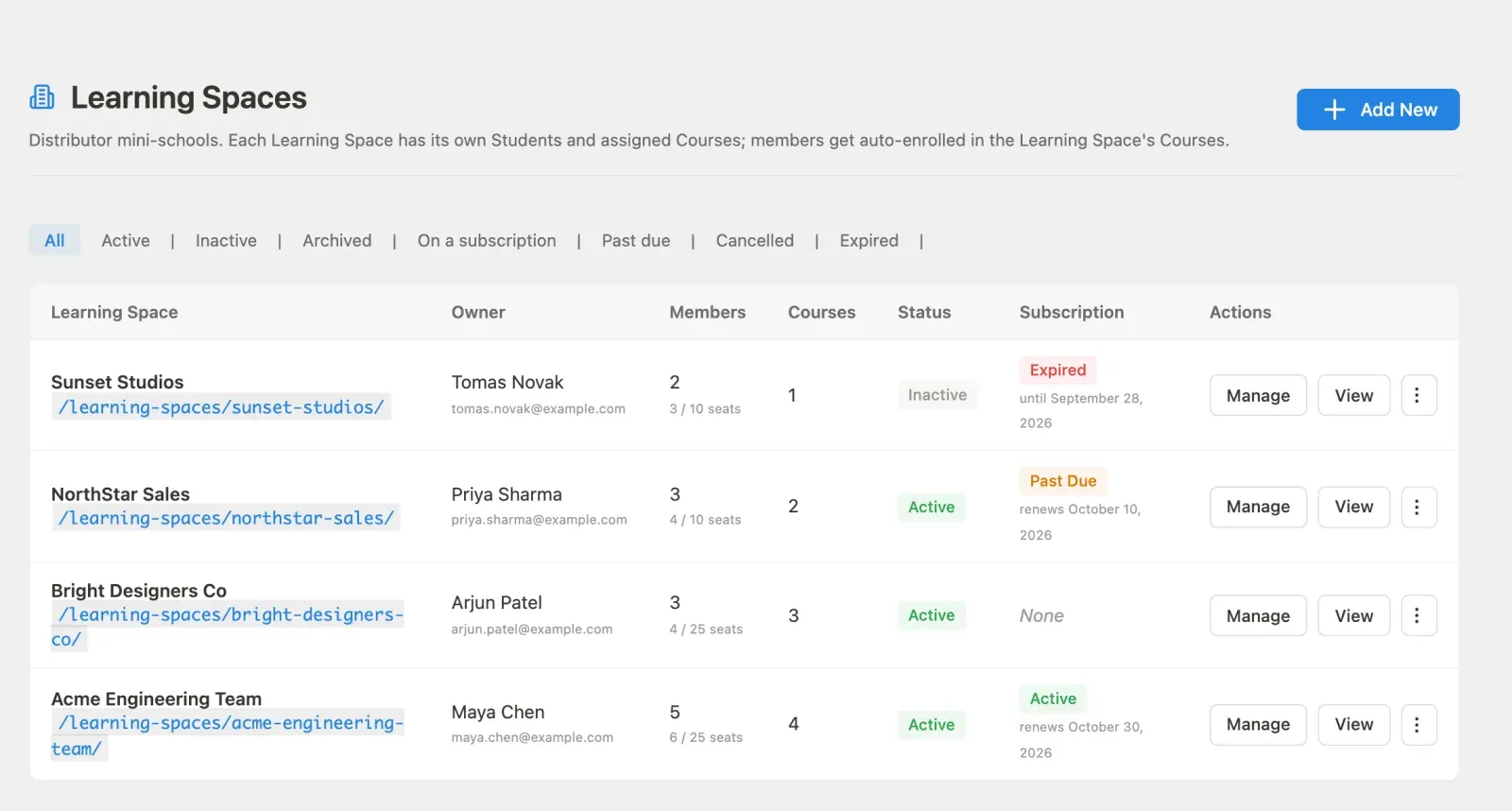Viewport: 1512px width, 811px height.
Task: Filter by On a subscription
Action: click(487, 240)
